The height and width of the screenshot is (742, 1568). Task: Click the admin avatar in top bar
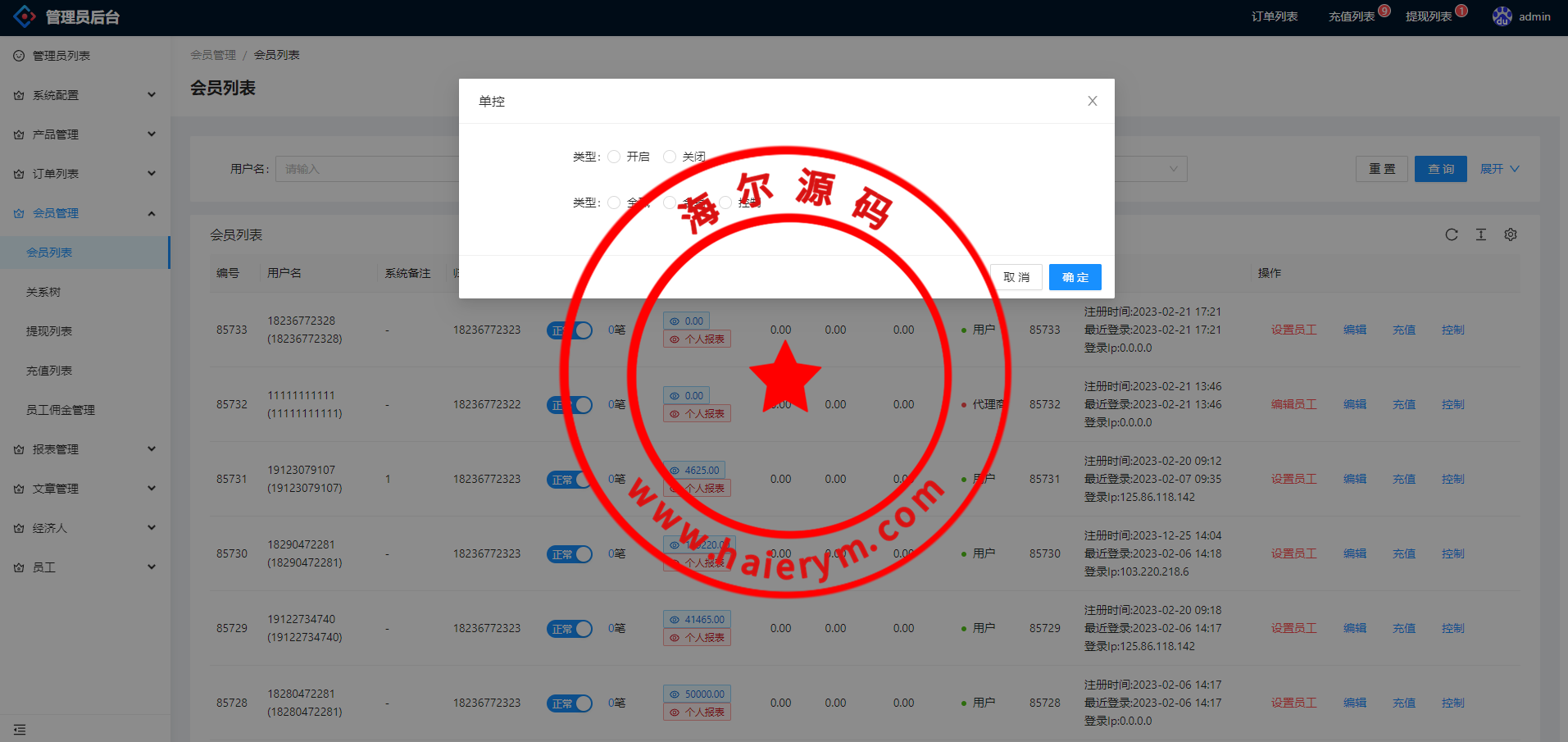(x=1502, y=16)
